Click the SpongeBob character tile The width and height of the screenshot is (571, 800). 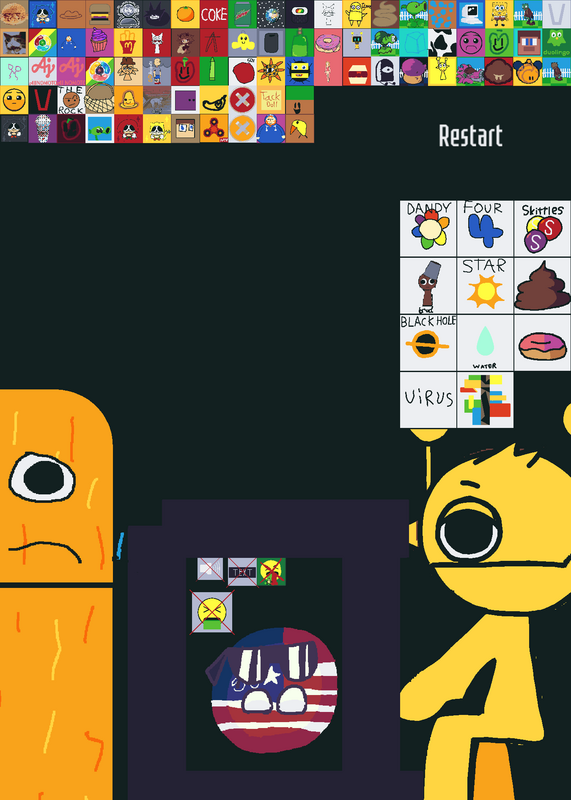coord(500,14)
